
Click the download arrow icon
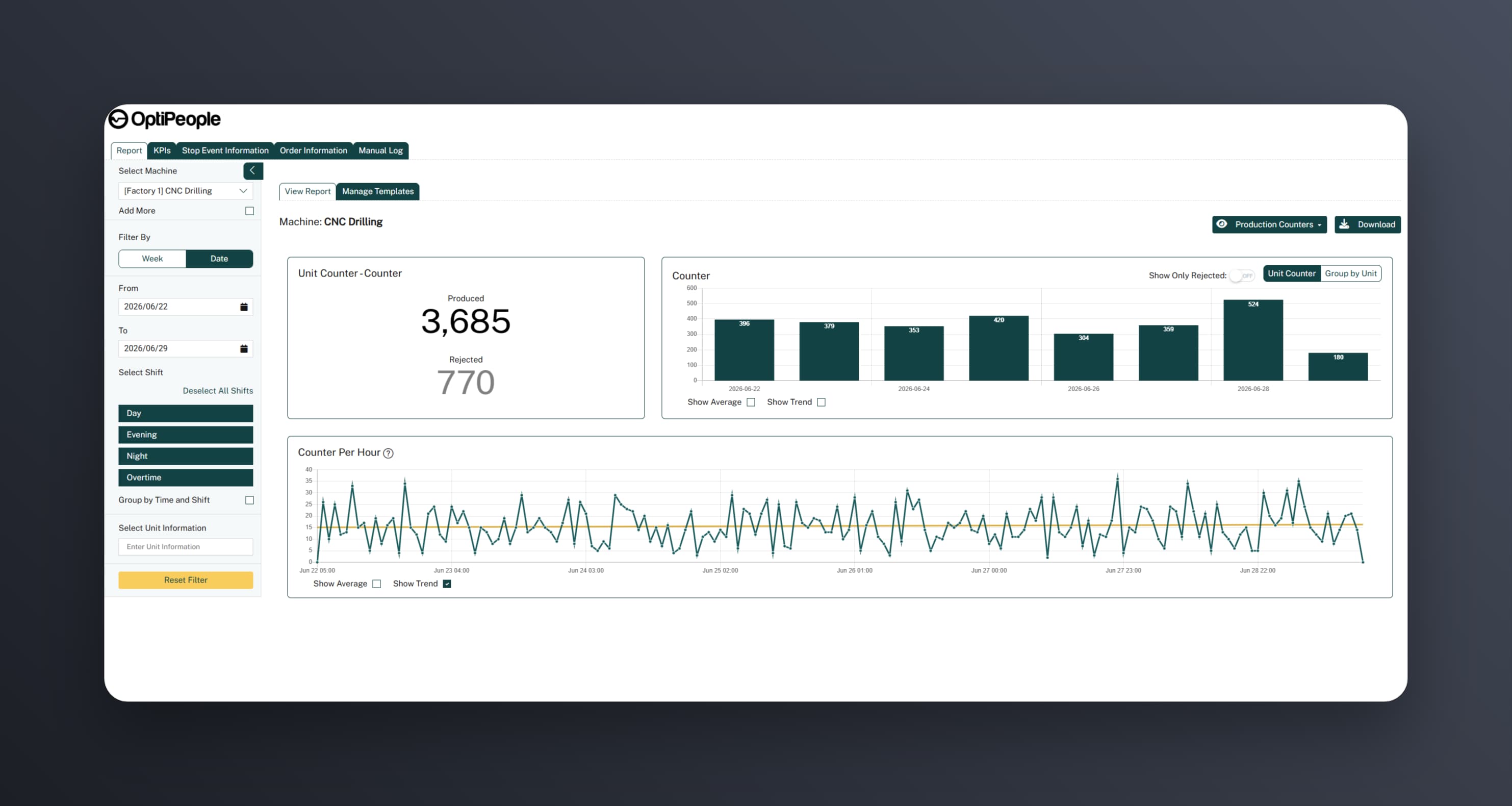1344,224
